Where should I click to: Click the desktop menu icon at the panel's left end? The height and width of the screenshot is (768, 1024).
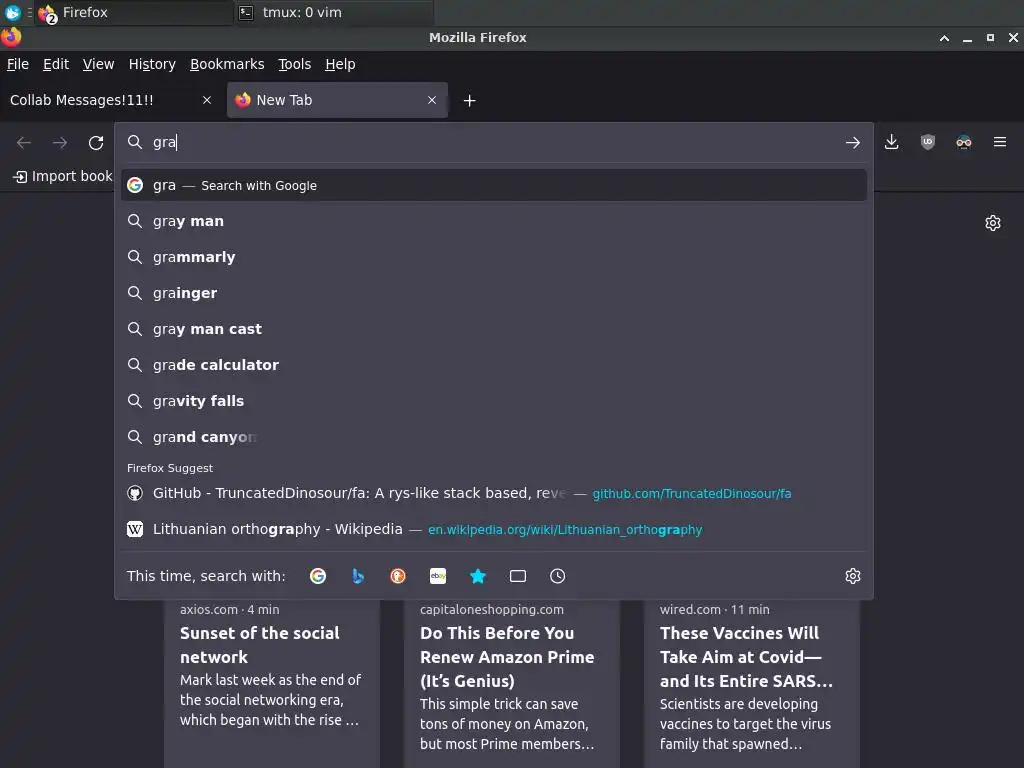pyautogui.click(x=12, y=12)
